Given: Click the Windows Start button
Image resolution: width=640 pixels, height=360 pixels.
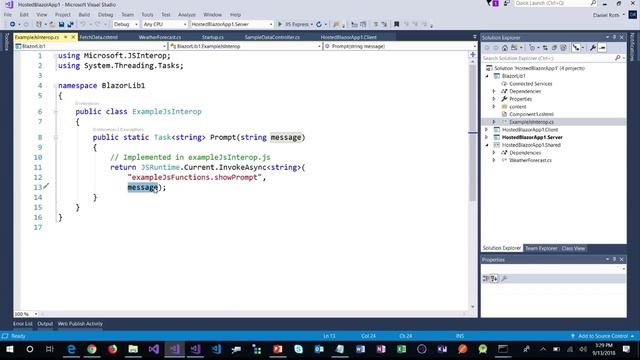Looking at the screenshot, I should pyautogui.click(x=9, y=349).
